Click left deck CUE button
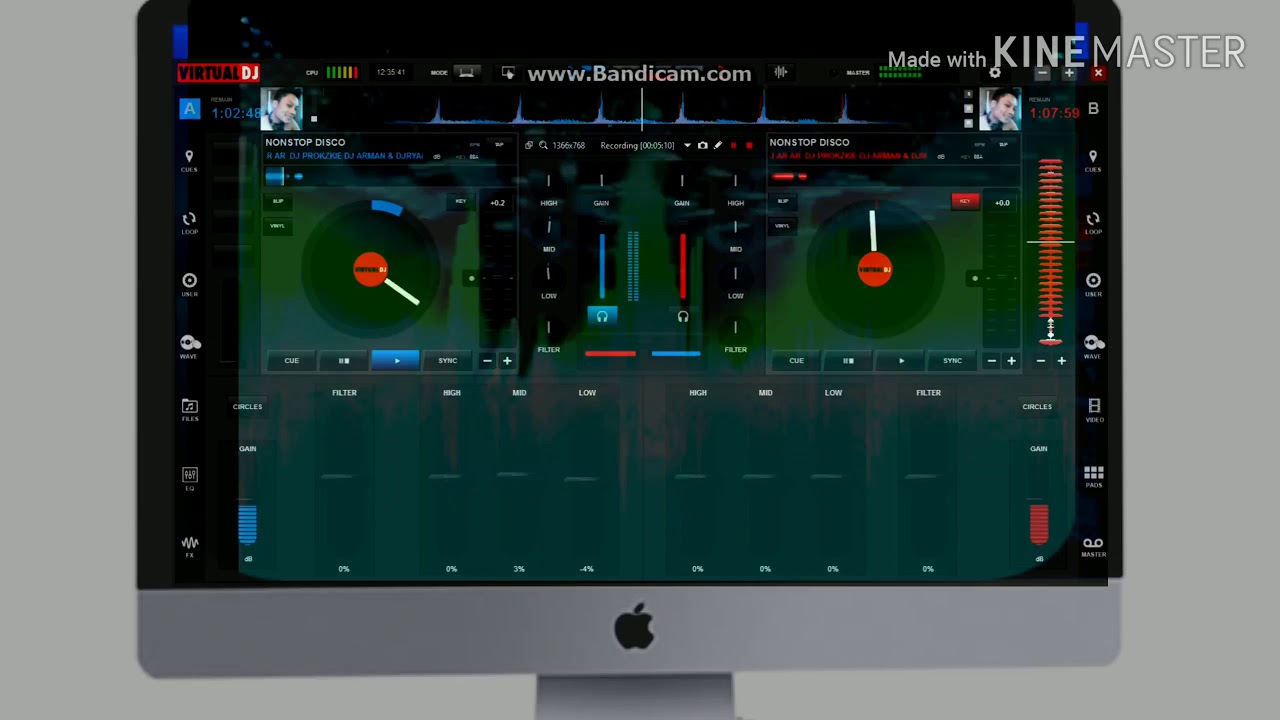 click(x=292, y=361)
